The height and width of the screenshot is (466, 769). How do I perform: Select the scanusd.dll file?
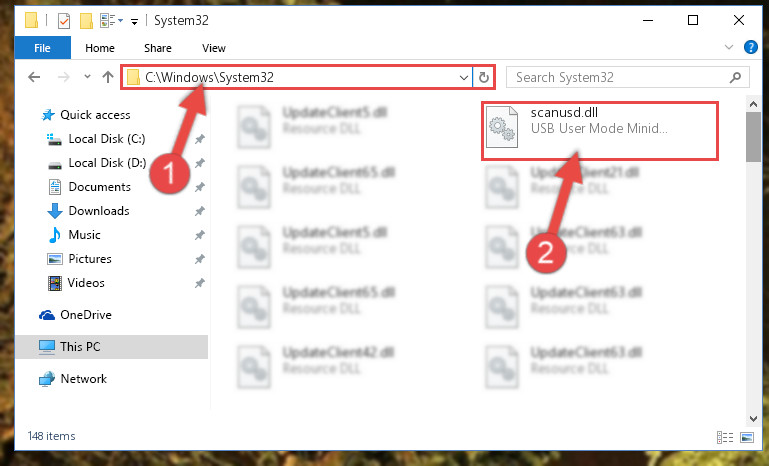pyautogui.click(x=599, y=130)
